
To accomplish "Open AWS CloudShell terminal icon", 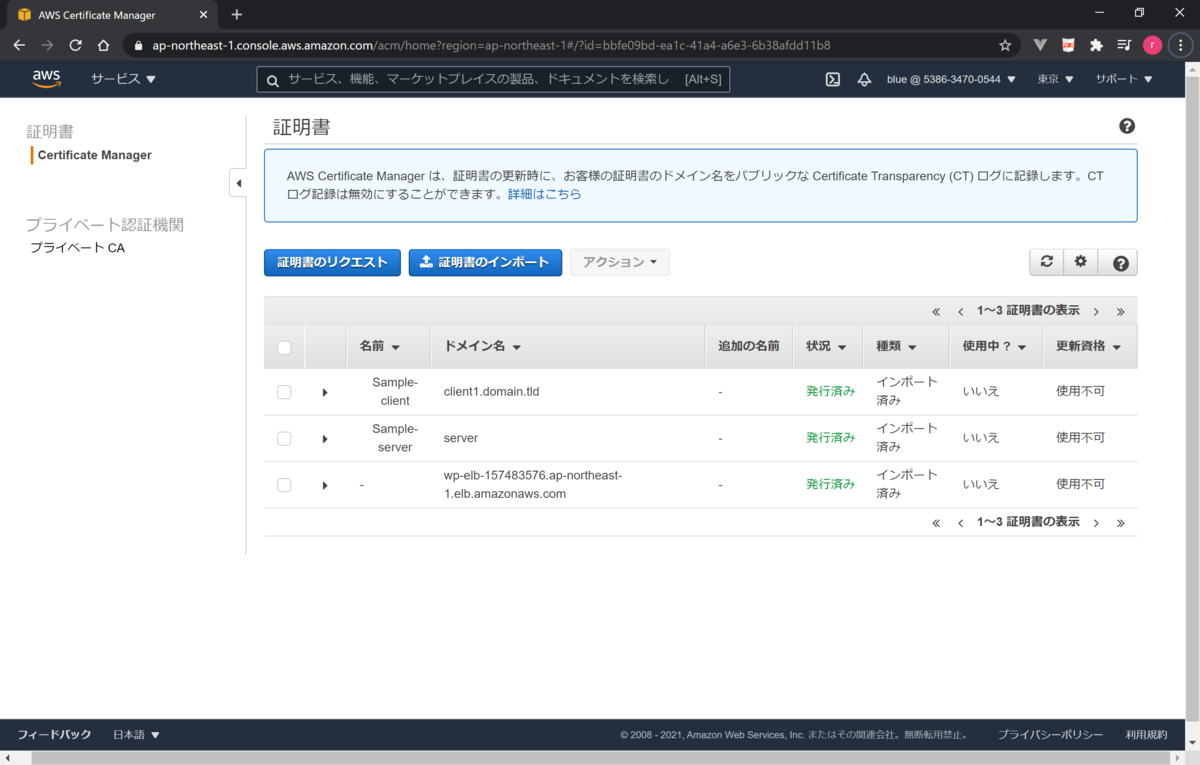I will (x=832, y=79).
